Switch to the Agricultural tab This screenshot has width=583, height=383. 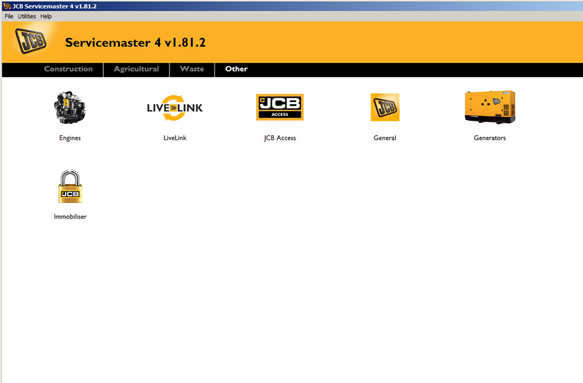coord(136,69)
